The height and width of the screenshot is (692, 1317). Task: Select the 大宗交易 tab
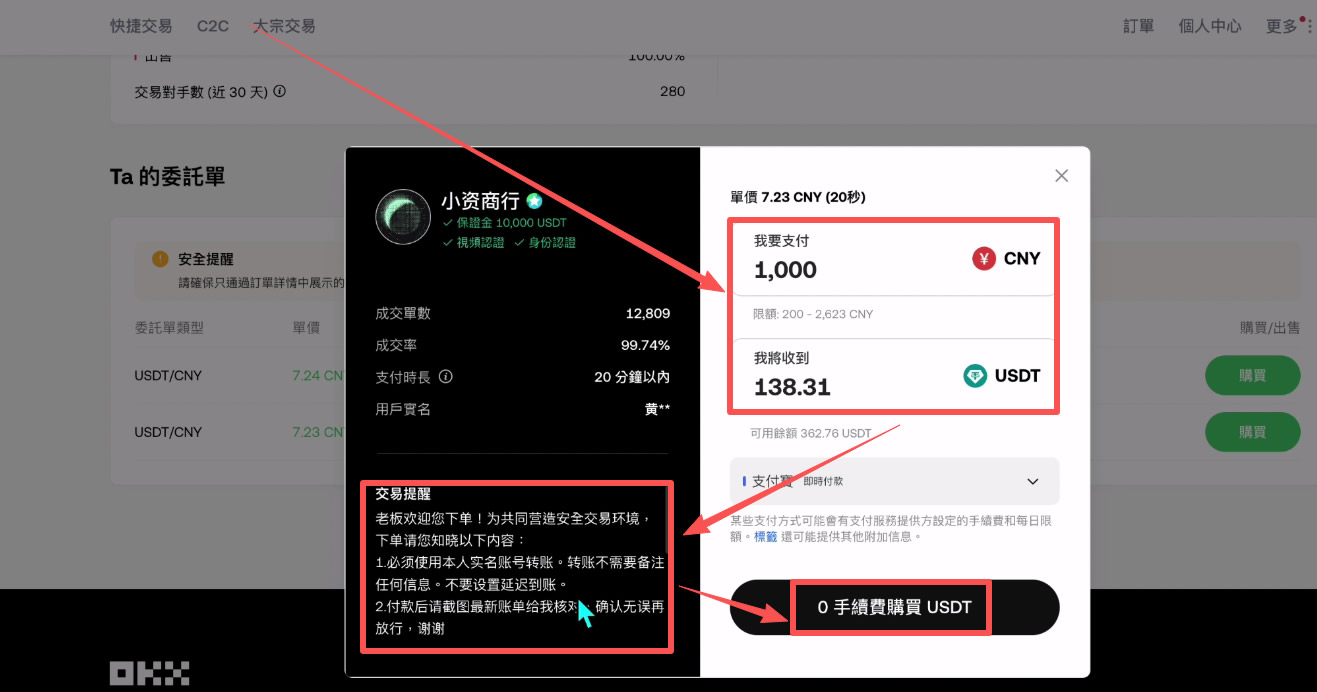click(x=283, y=26)
